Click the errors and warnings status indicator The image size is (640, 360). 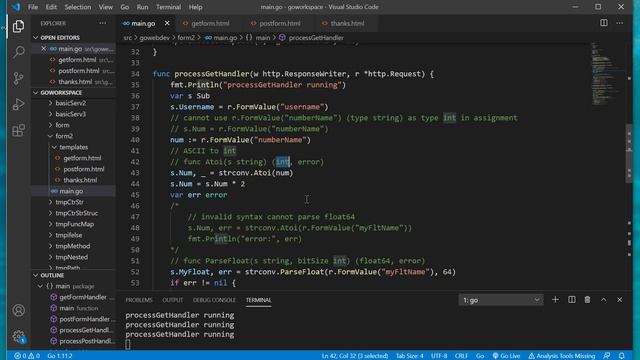(27, 356)
